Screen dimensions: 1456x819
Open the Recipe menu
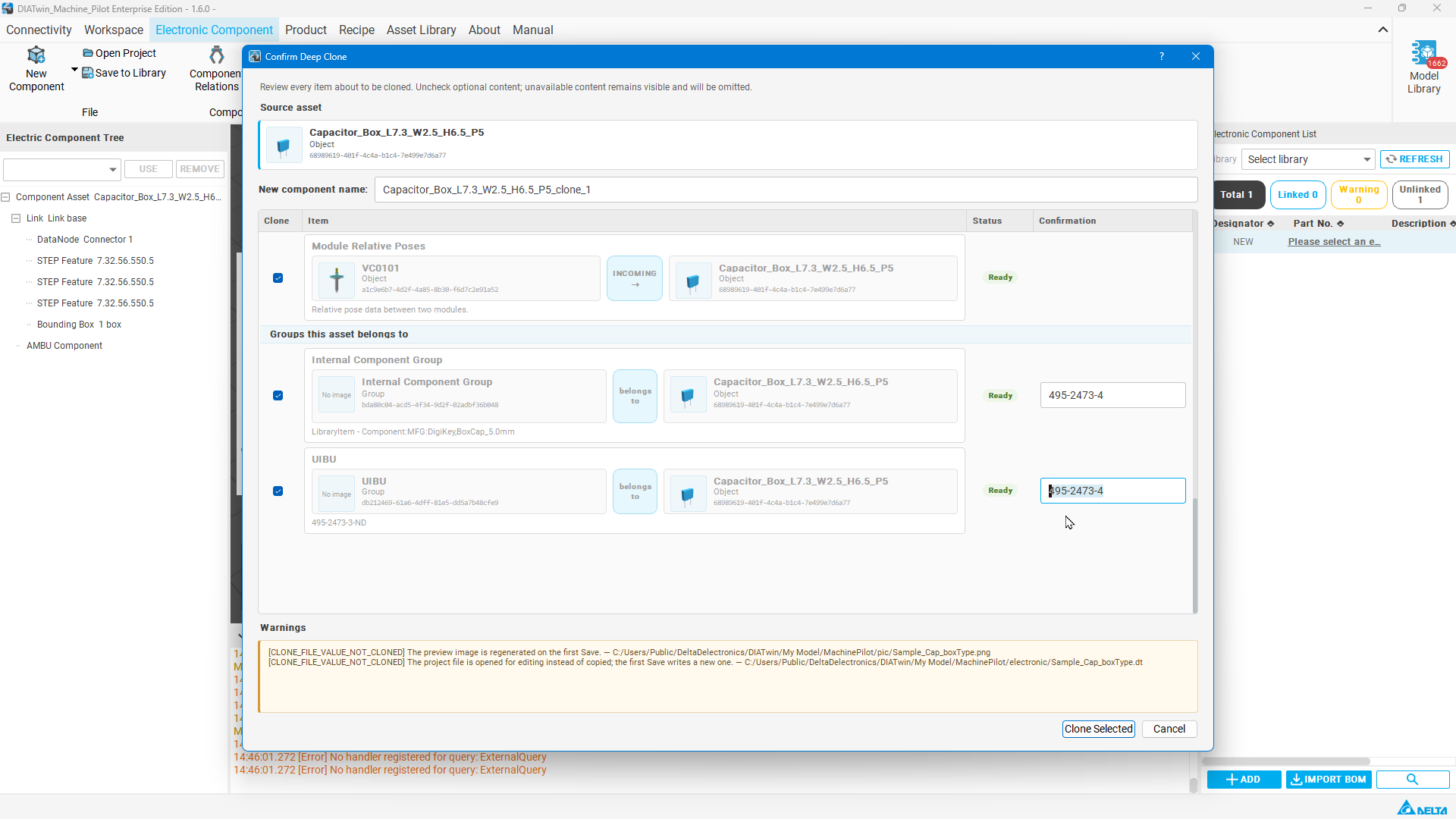pyautogui.click(x=356, y=30)
